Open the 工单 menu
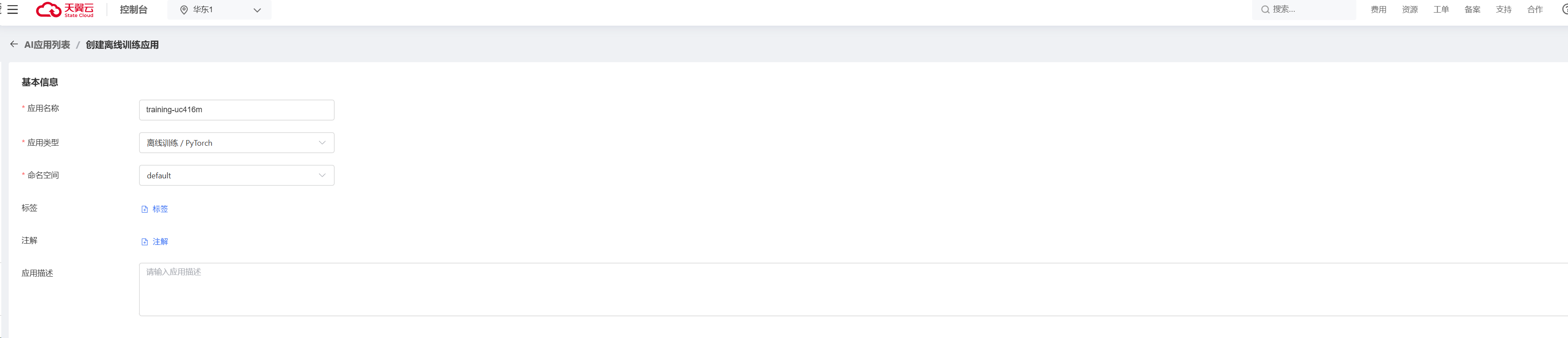This screenshot has width=1568, height=338. tap(1441, 10)
